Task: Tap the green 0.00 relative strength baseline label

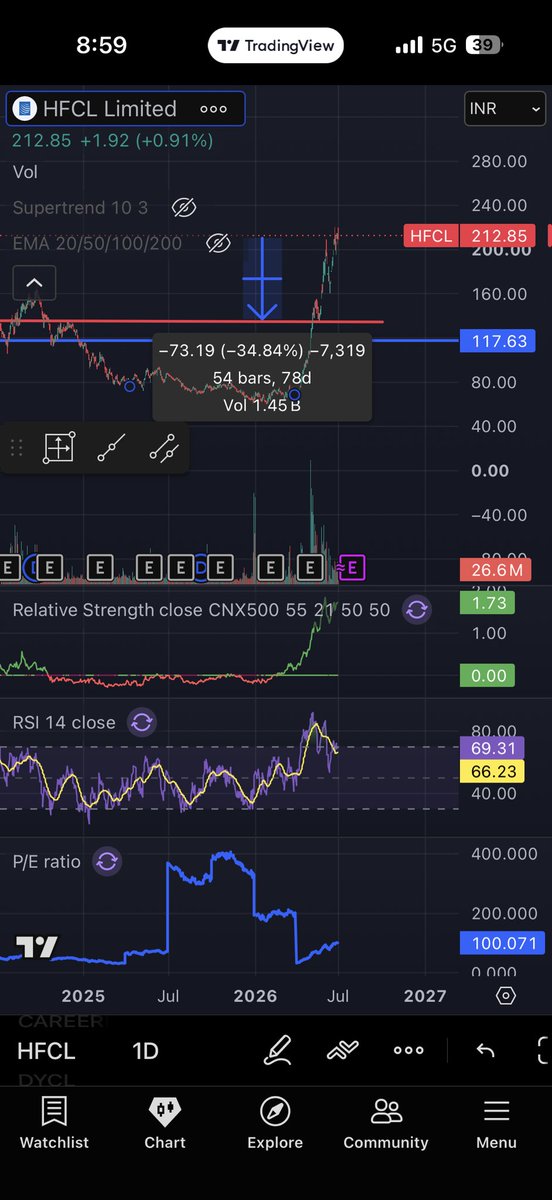Action: (489, 676)
